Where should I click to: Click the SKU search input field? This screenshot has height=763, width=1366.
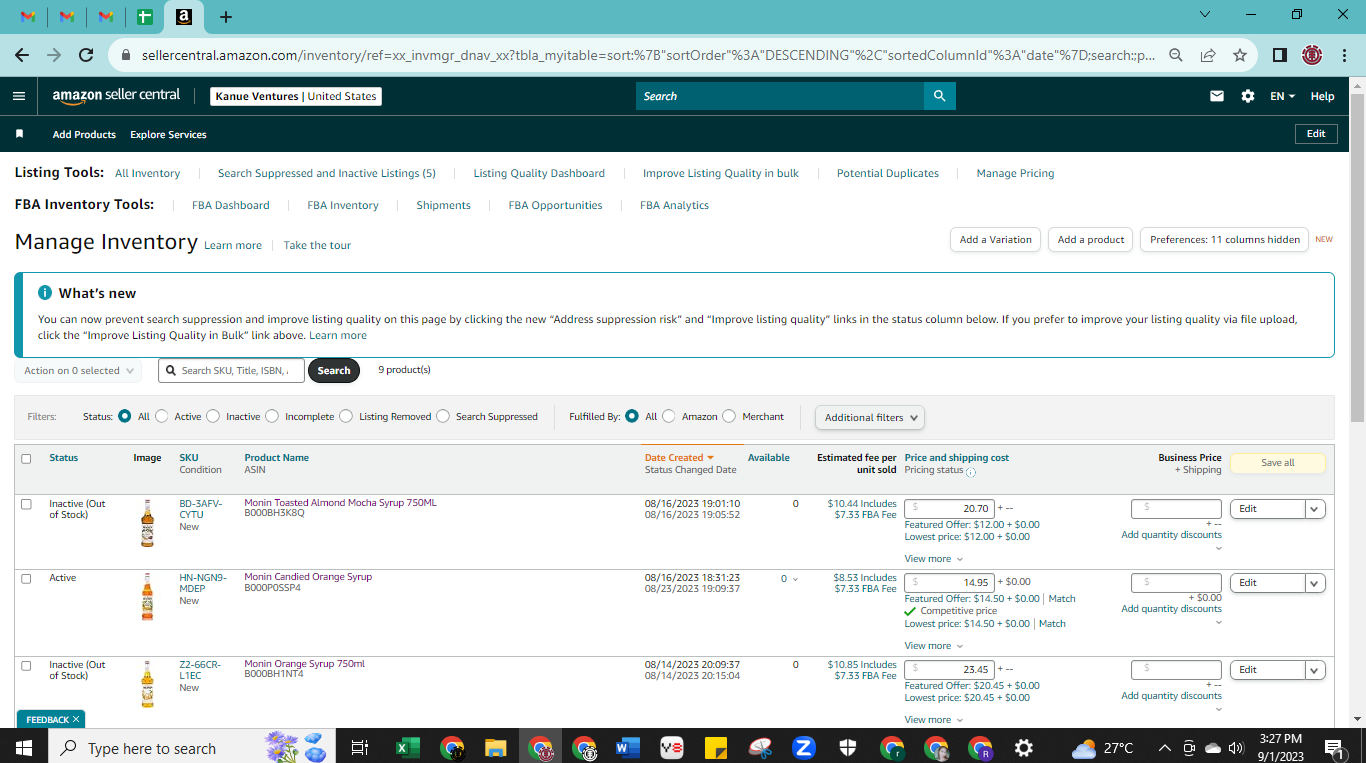coord(231,370)
